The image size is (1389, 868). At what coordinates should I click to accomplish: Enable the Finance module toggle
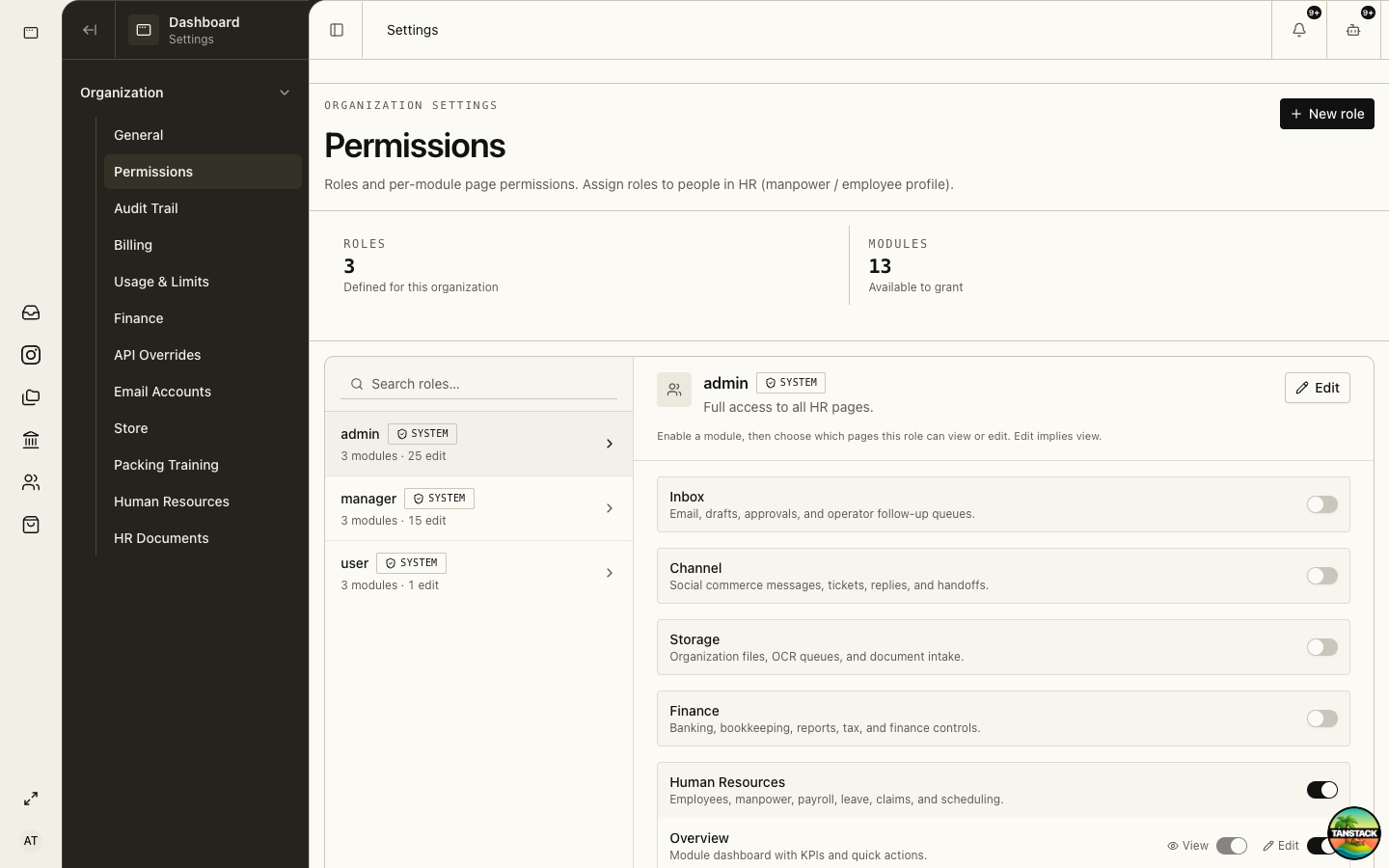1322,719
